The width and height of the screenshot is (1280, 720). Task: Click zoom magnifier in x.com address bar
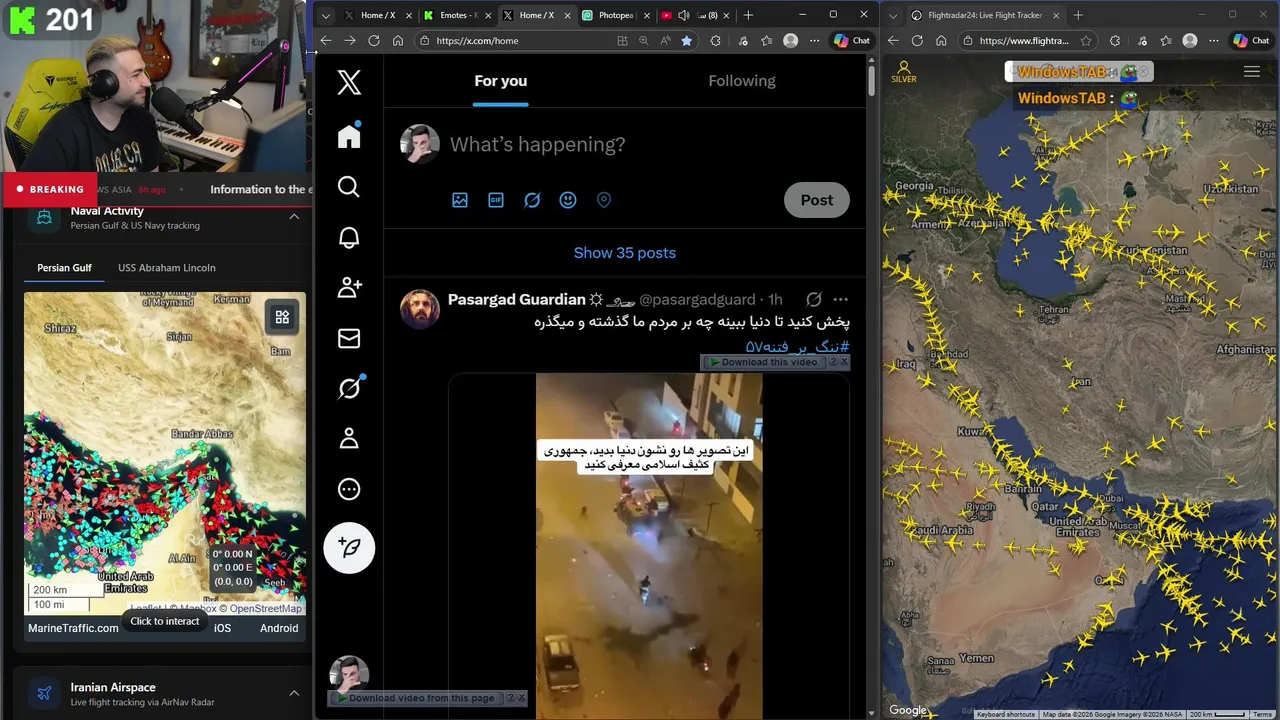pyautogui.click(x=643, y=41)
